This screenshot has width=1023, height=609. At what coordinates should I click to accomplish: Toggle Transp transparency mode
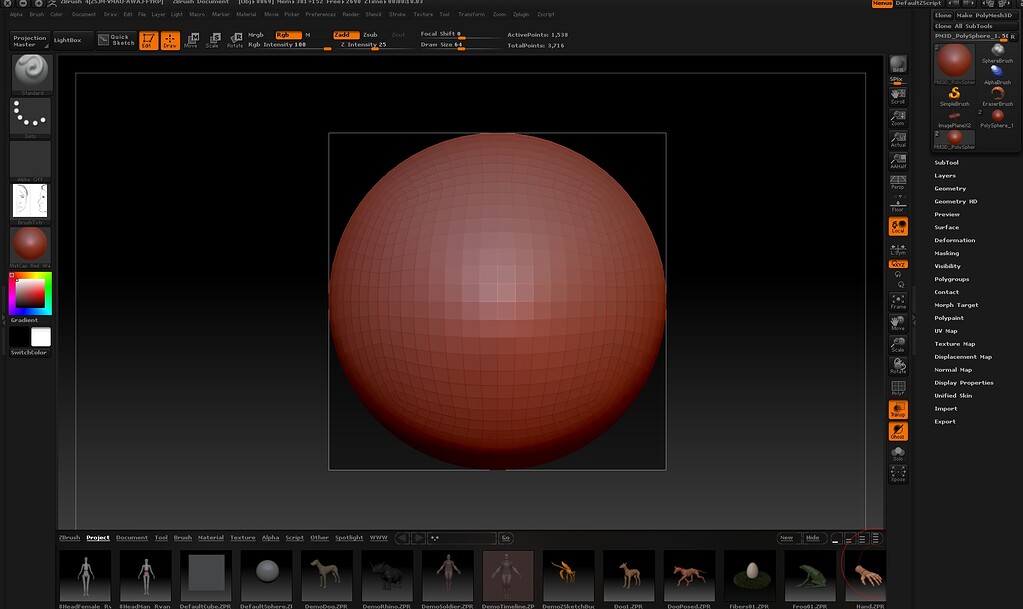tap(898, 411)
